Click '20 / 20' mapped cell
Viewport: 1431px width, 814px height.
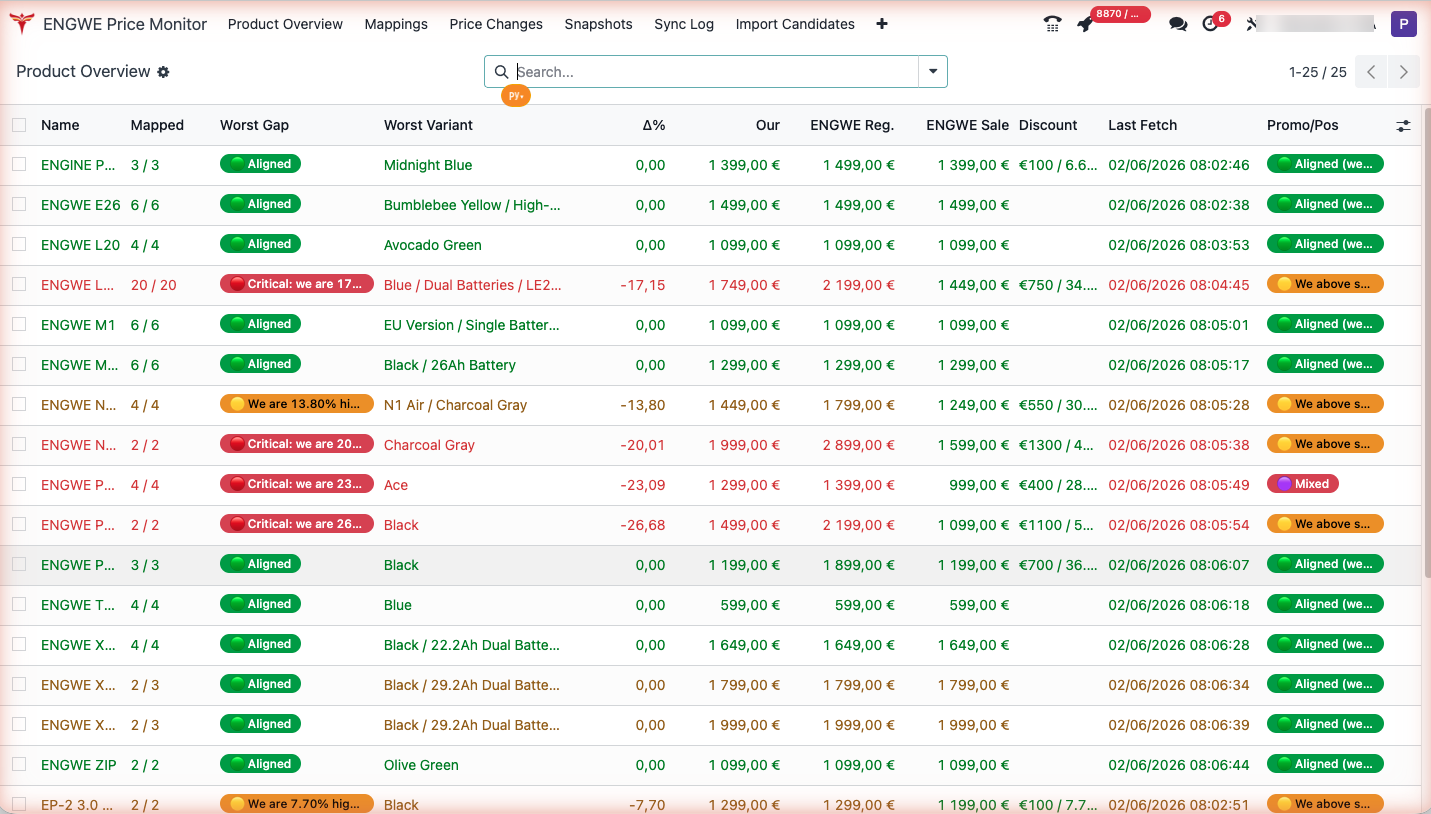click(153, 285)
